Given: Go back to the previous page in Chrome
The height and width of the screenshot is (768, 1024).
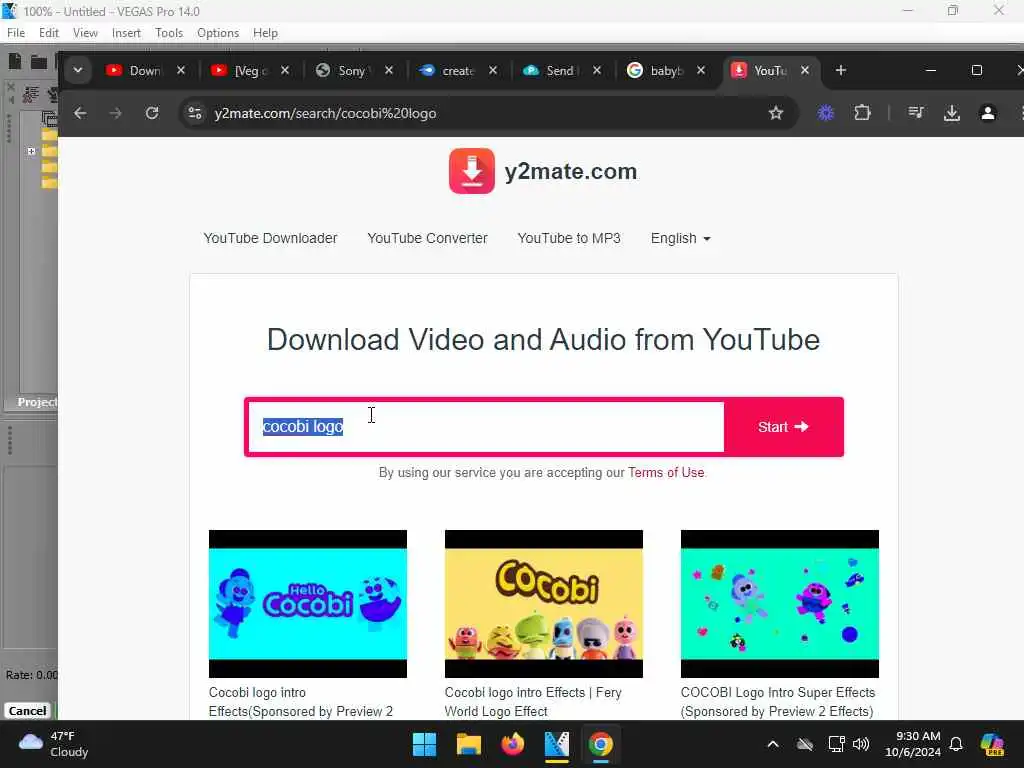Looking at the screenshot, I should pyautogui.click(x=80, y=113).
